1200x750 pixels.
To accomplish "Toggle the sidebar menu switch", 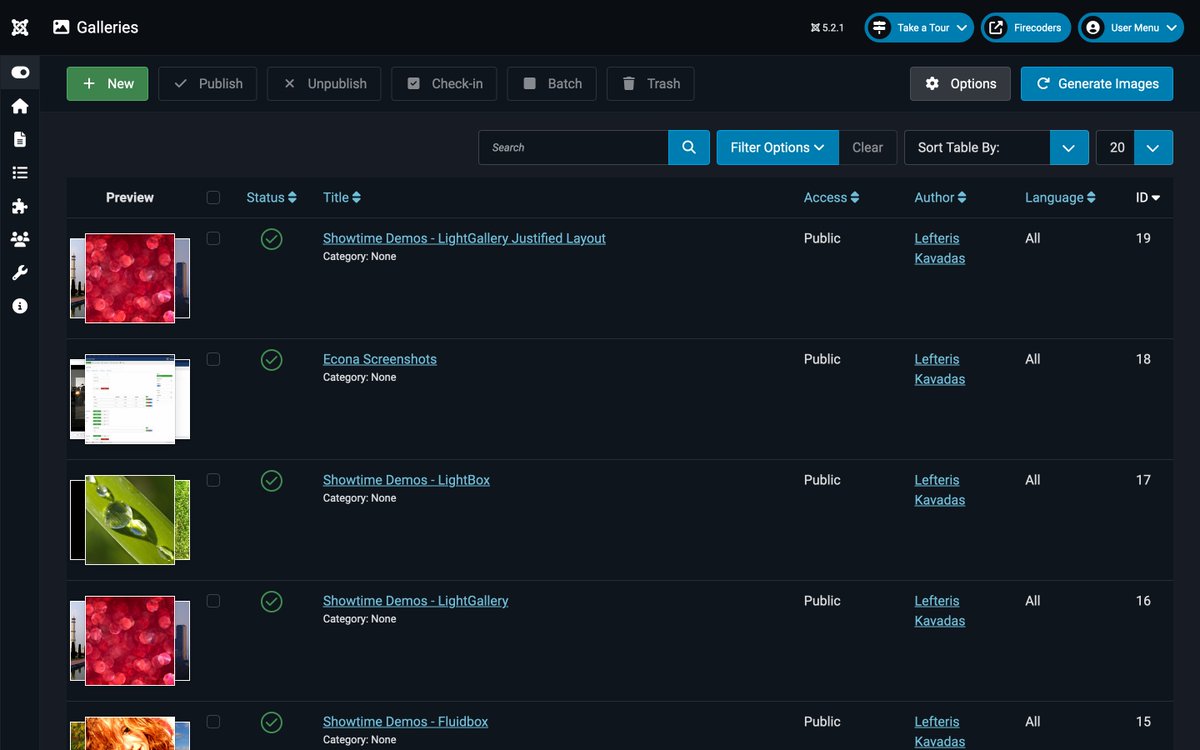I will pyautogui.click(x=20, y=73).
